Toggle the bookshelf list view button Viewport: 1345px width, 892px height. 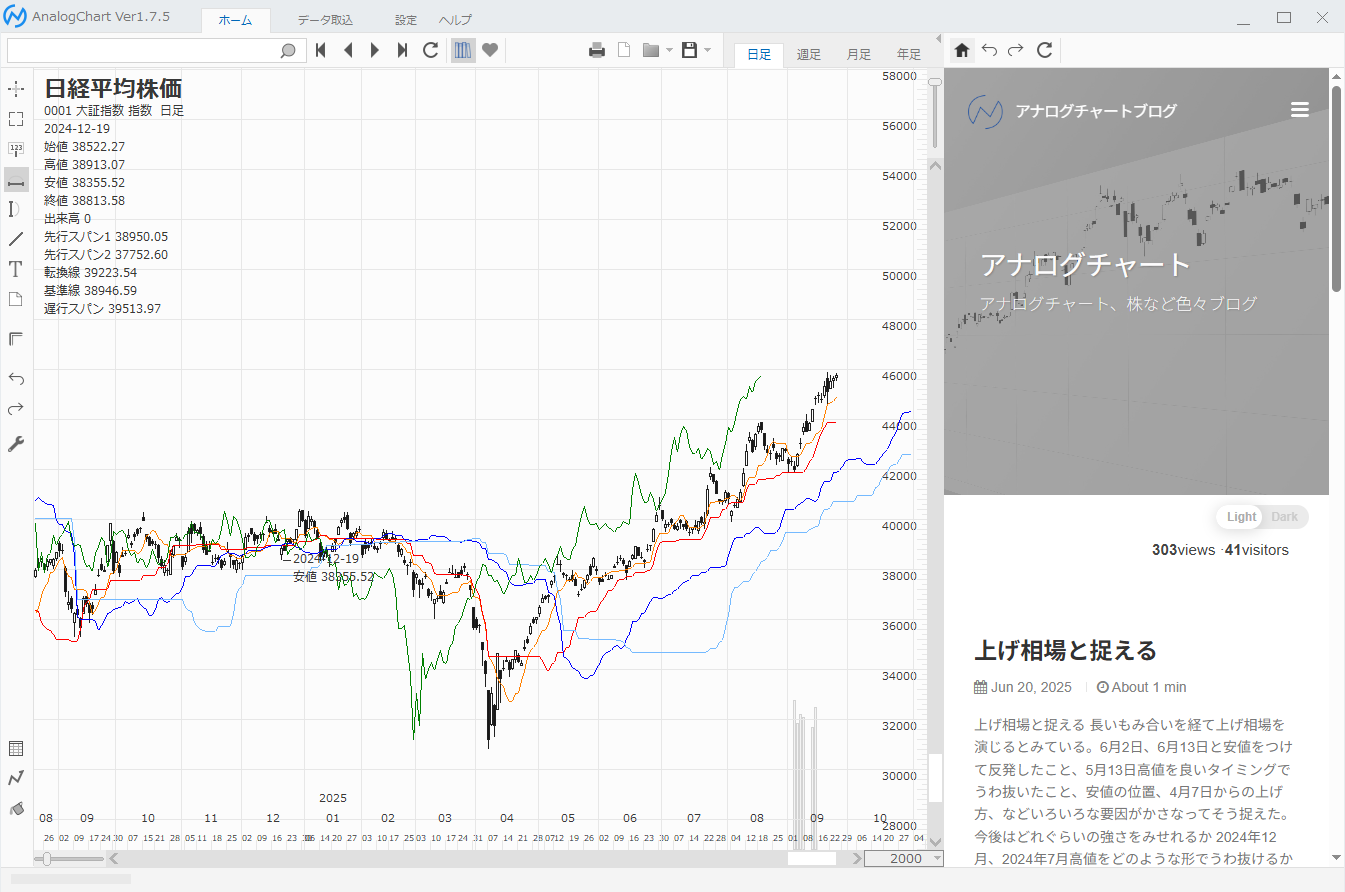[x=463, y=50]
